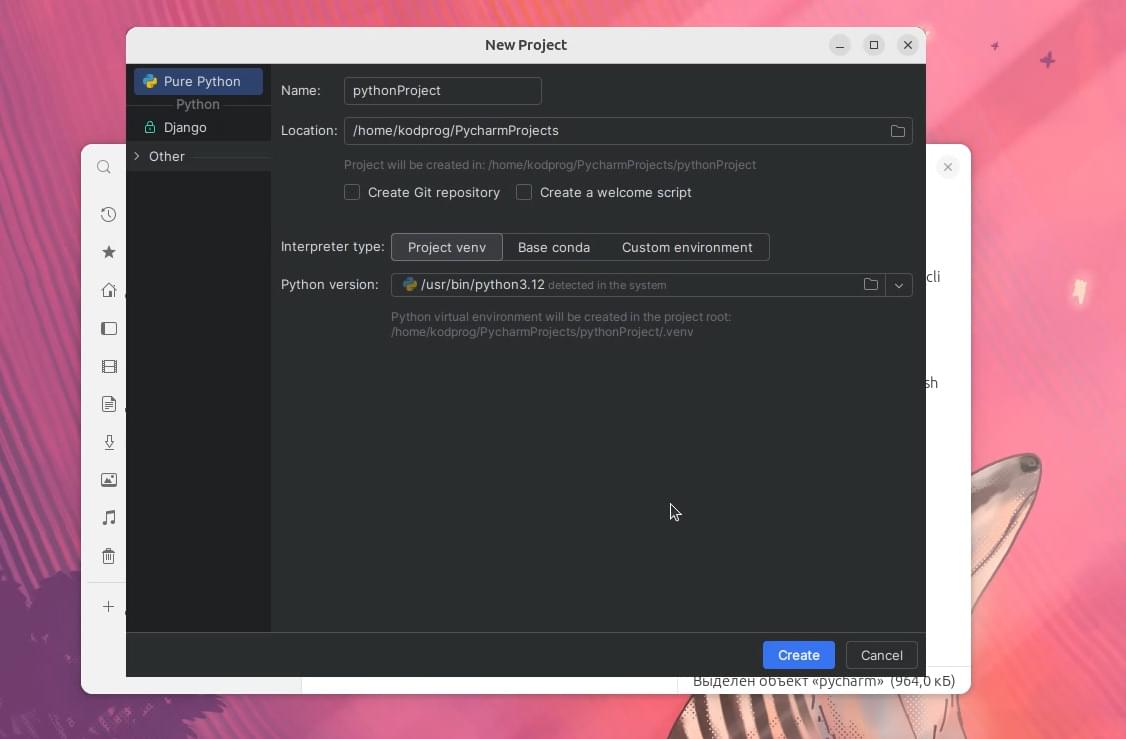Image resolution: width=1126 pixels, height=739 pixels.
Task: Open the Python version dropdown arrow
Action: (x=898, y=285)
